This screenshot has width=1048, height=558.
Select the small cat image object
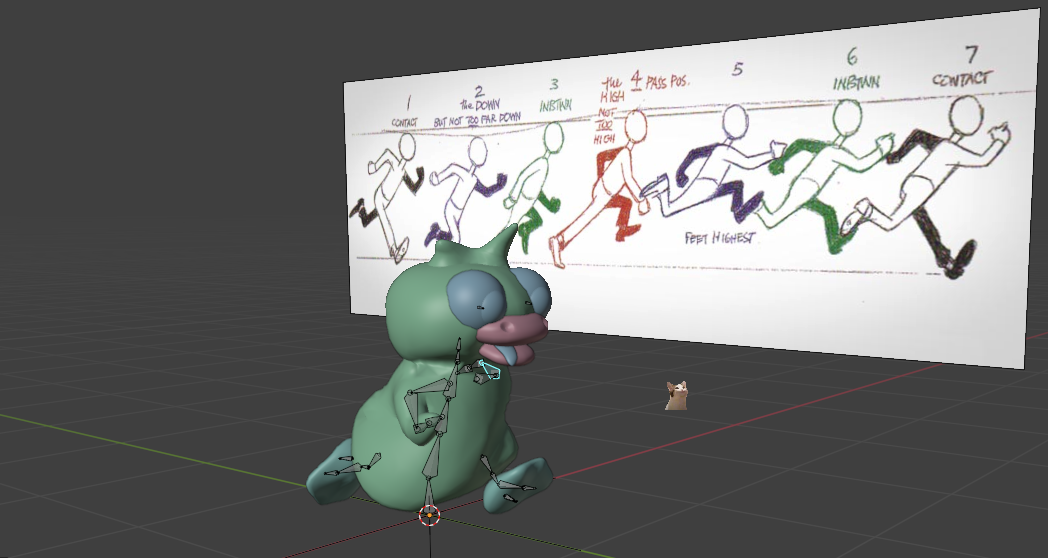click(677, 395)
